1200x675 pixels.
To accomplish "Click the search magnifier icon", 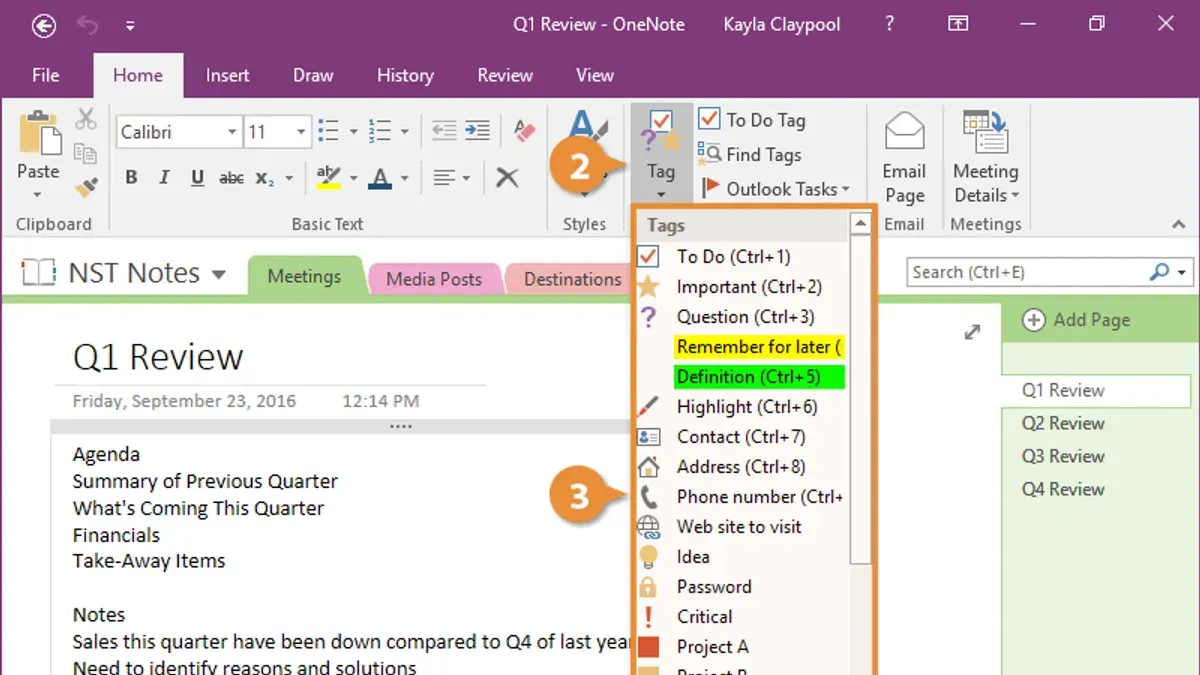I will click(1160, 272).
